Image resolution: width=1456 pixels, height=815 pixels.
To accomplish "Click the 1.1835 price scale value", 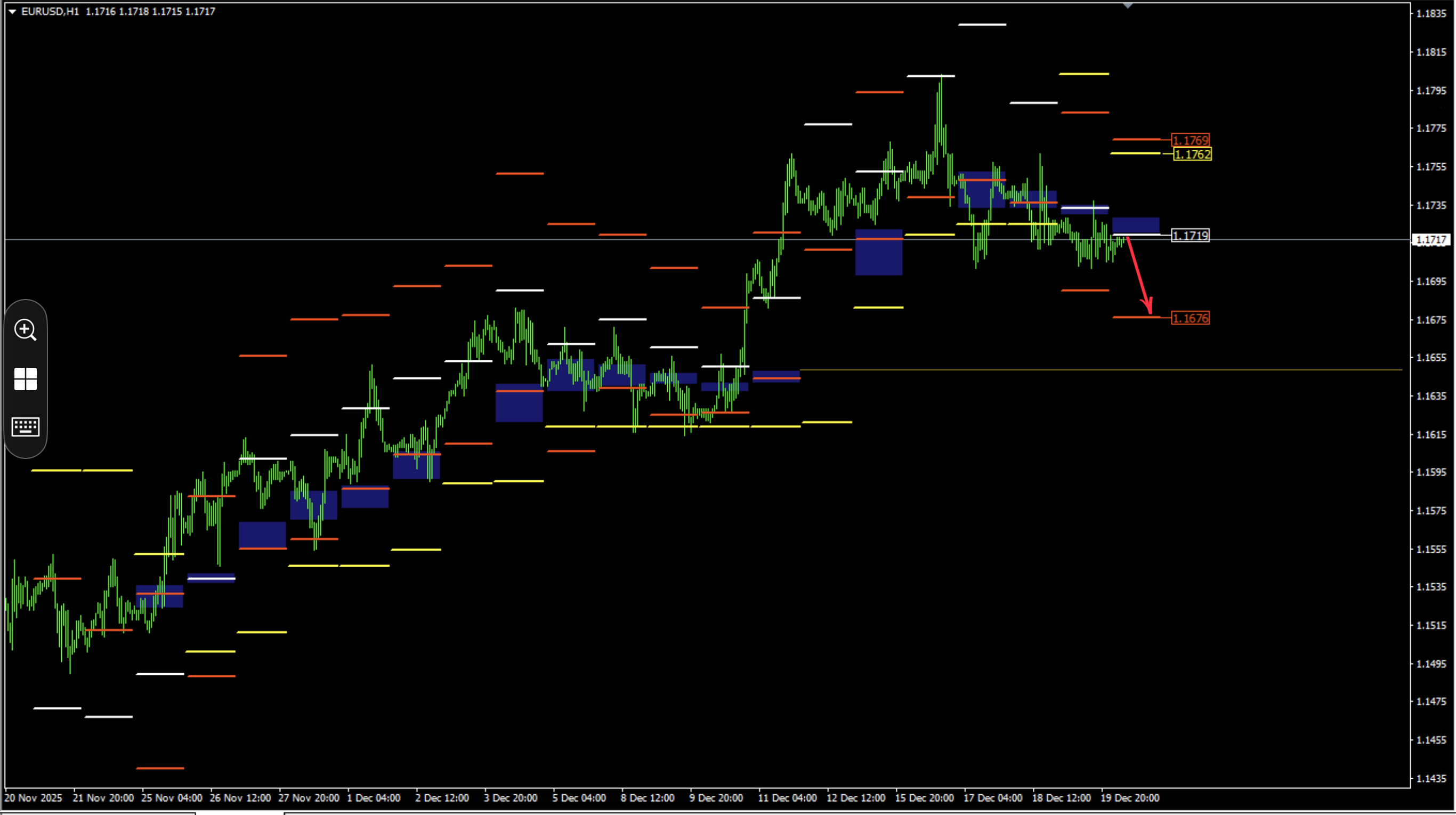I will point(1431,13).
